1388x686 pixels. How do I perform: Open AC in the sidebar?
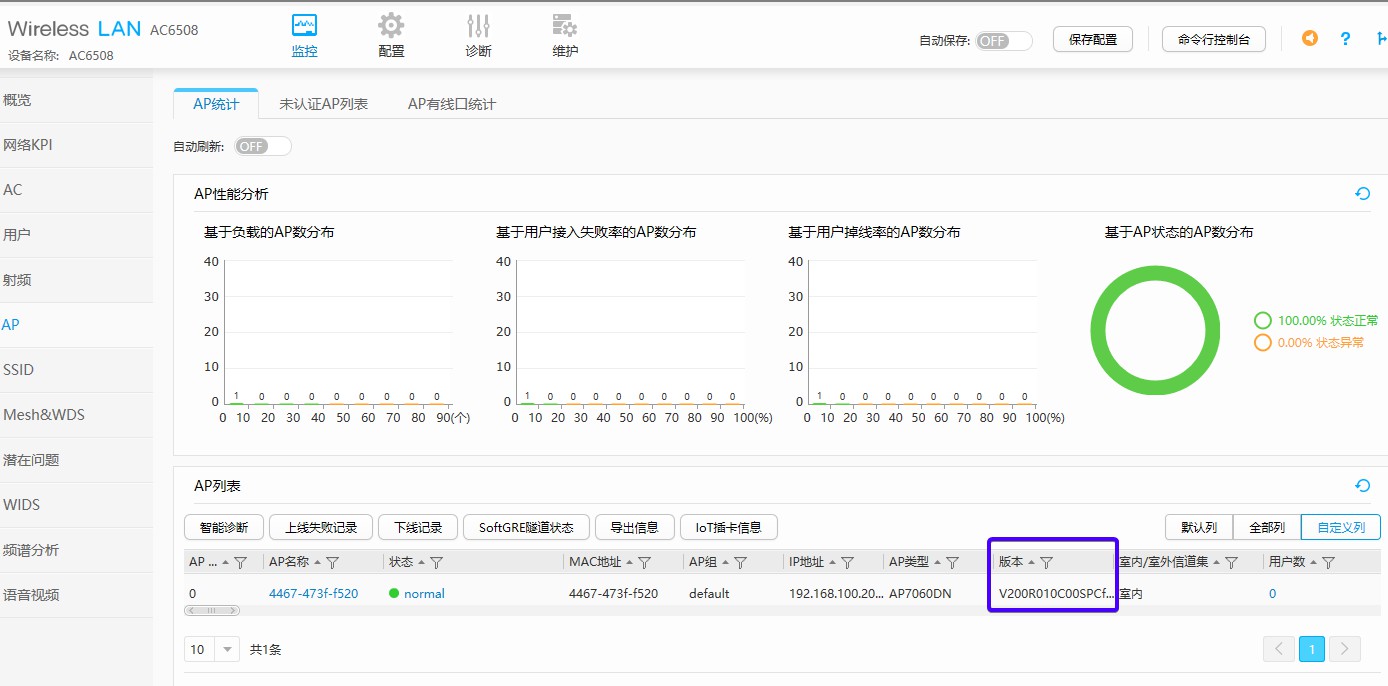[x=76, y=190]
